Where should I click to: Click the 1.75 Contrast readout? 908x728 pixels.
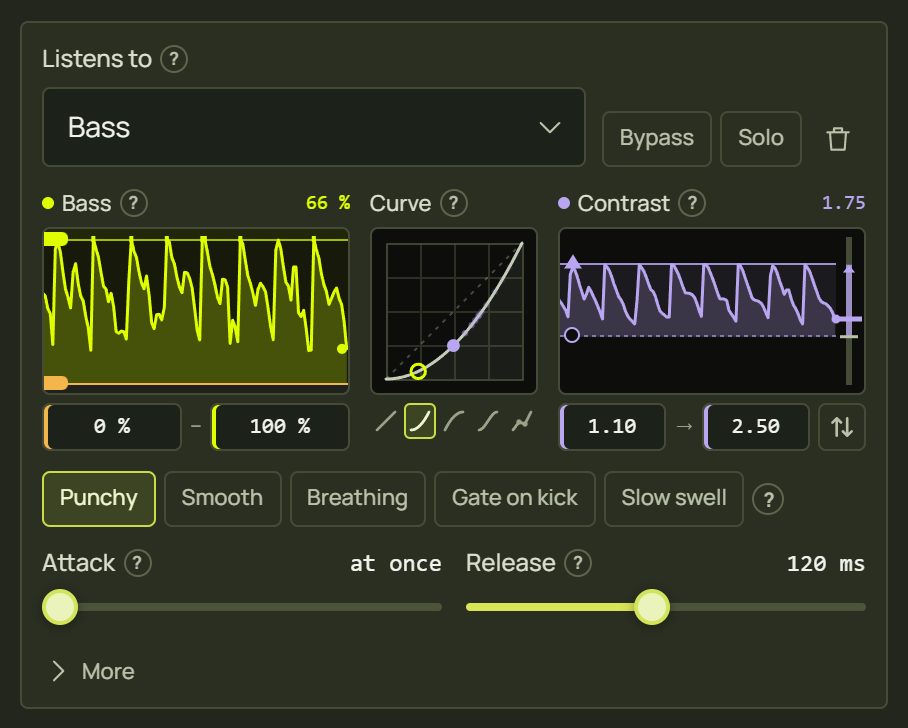(844, 203)
